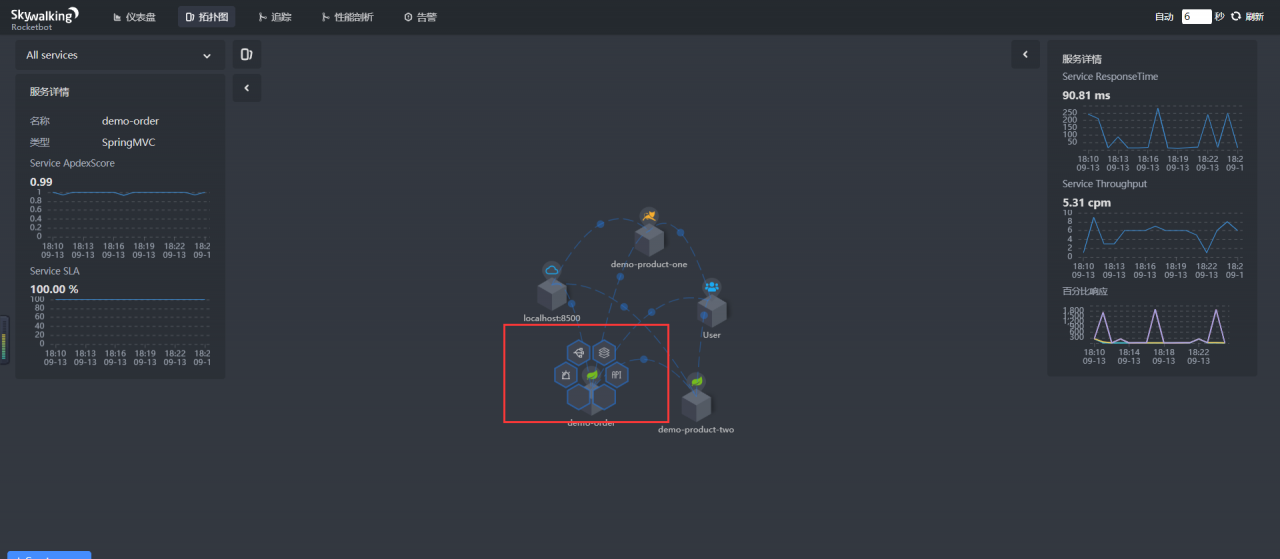Click the localhost:8500 node label
1280x559 pixels.
[552, 318]
